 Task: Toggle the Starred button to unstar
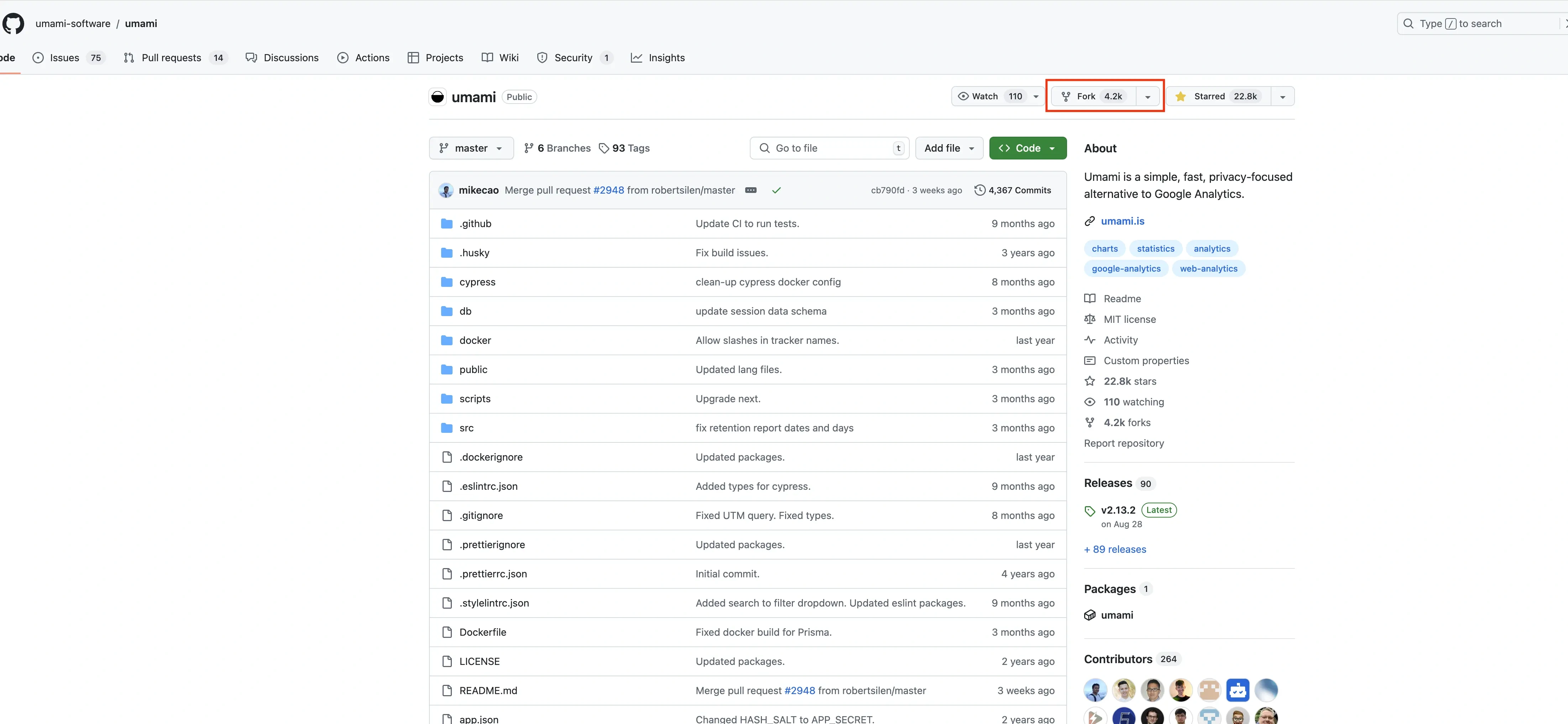1218,97
